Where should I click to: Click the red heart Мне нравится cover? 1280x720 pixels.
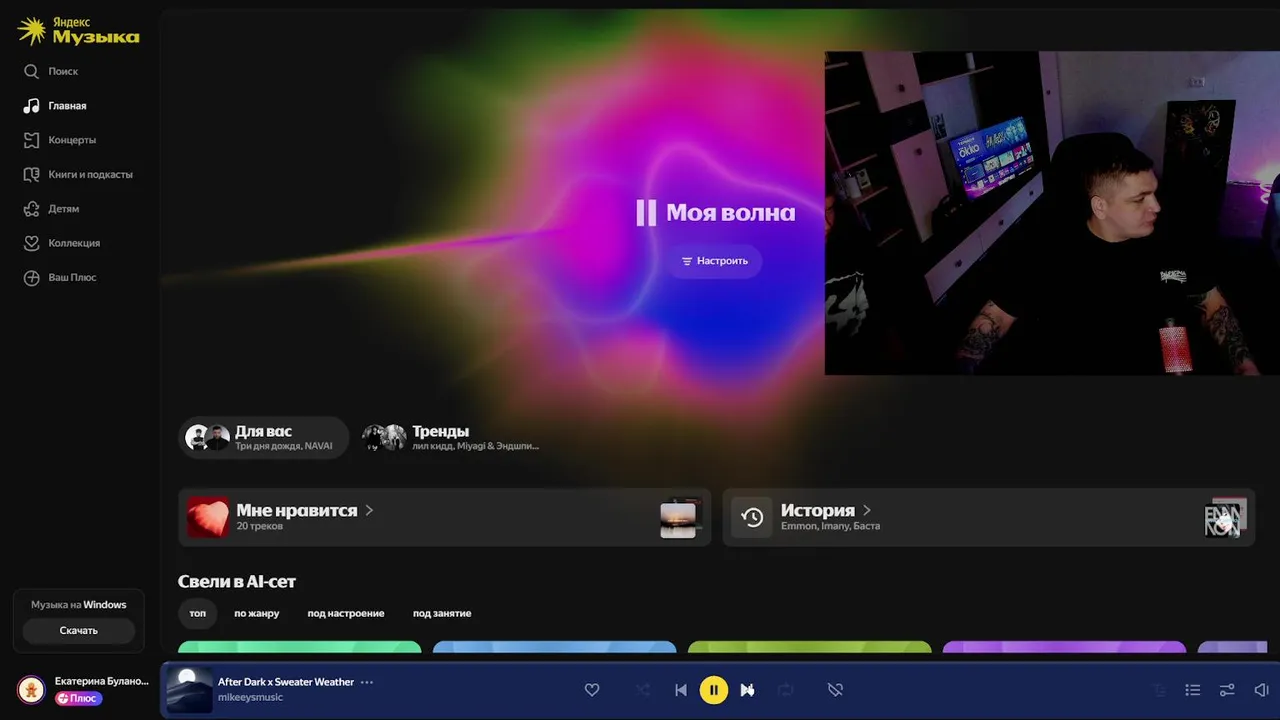(x=208, y=517)
